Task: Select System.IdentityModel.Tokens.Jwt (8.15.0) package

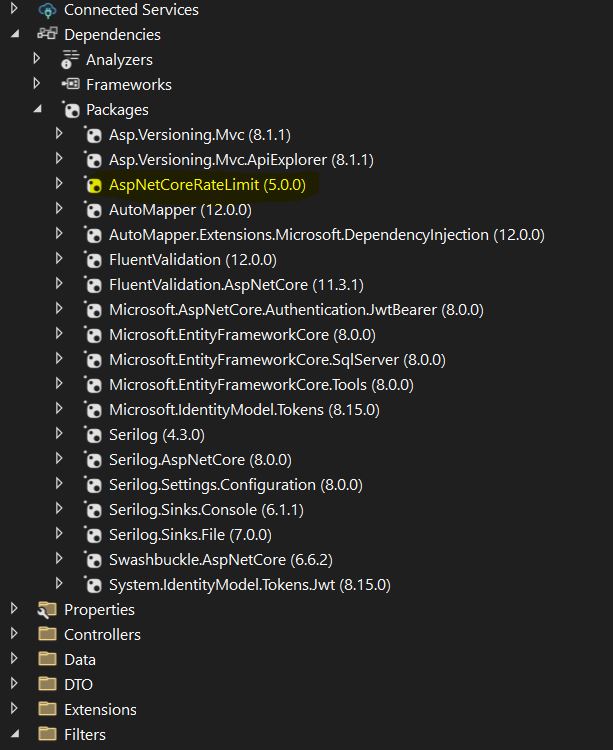Action: click(249, 585)
